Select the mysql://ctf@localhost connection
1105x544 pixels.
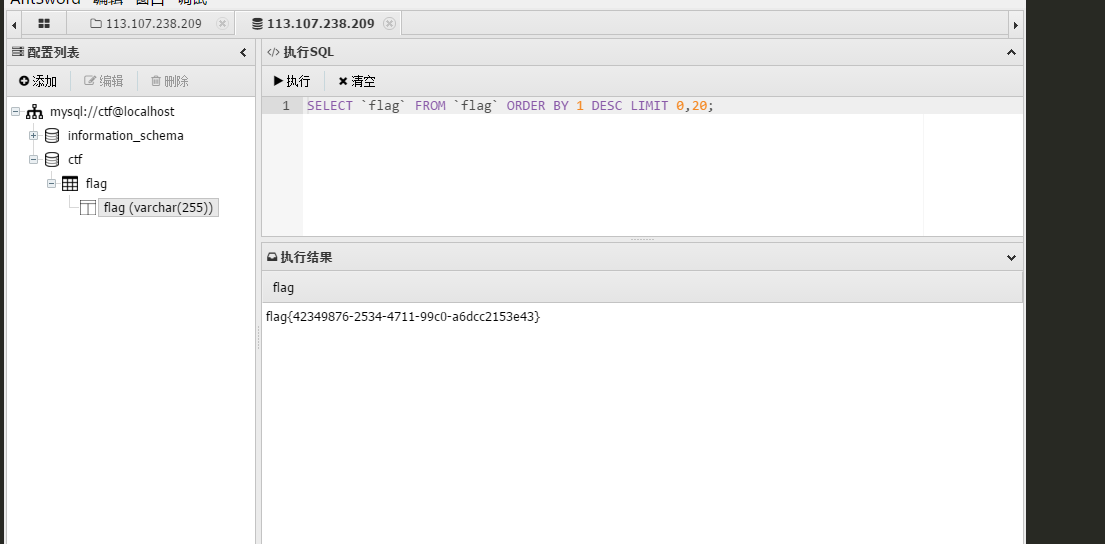[x=111, y=111]
